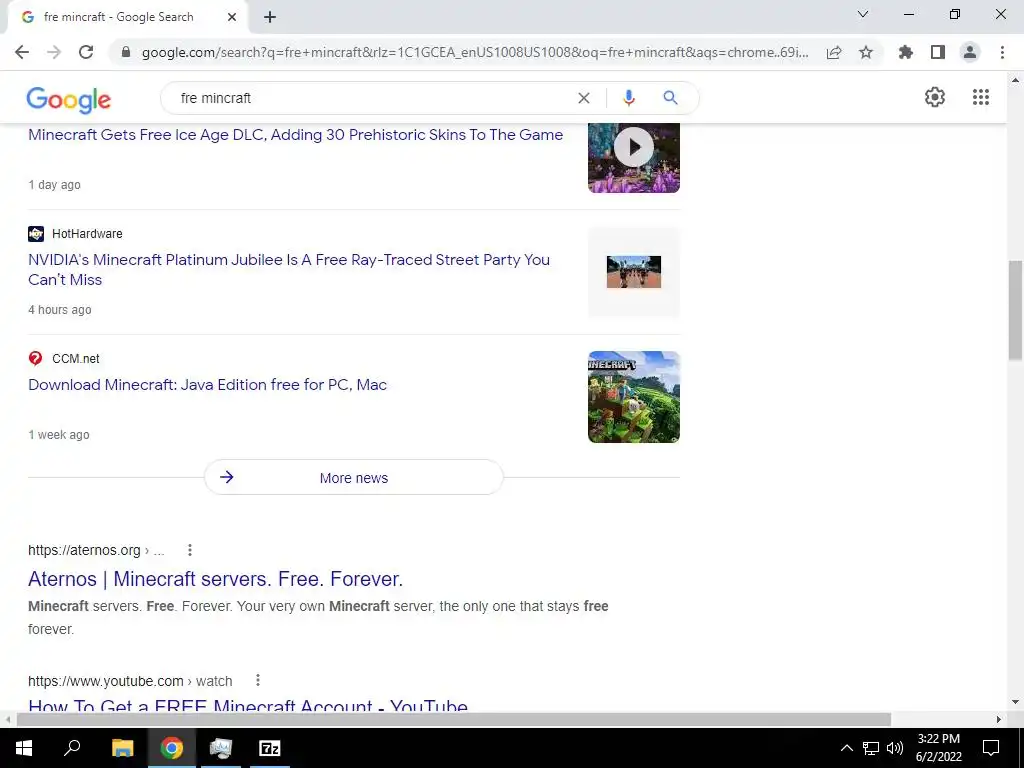Screen dimensions: 1024x768
Task: Open the volume tray icon
Action: [x=895, y=748]
